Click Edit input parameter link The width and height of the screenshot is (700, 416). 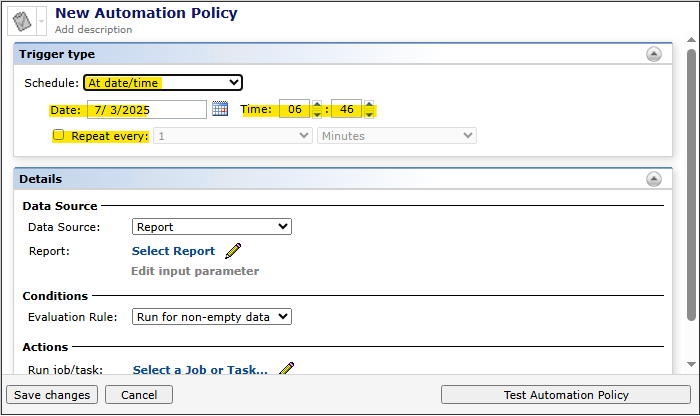[195, 271]
